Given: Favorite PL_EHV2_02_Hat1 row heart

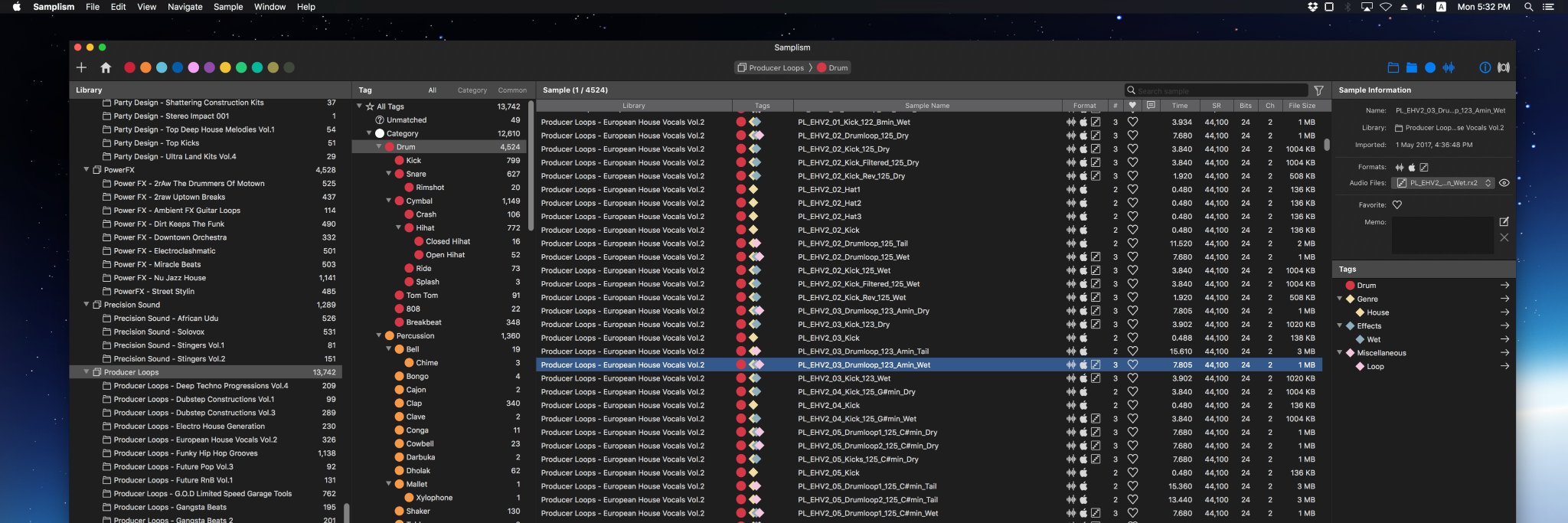Looking at the screenshot, I should pyautogui.click(x=1132, y=189).
